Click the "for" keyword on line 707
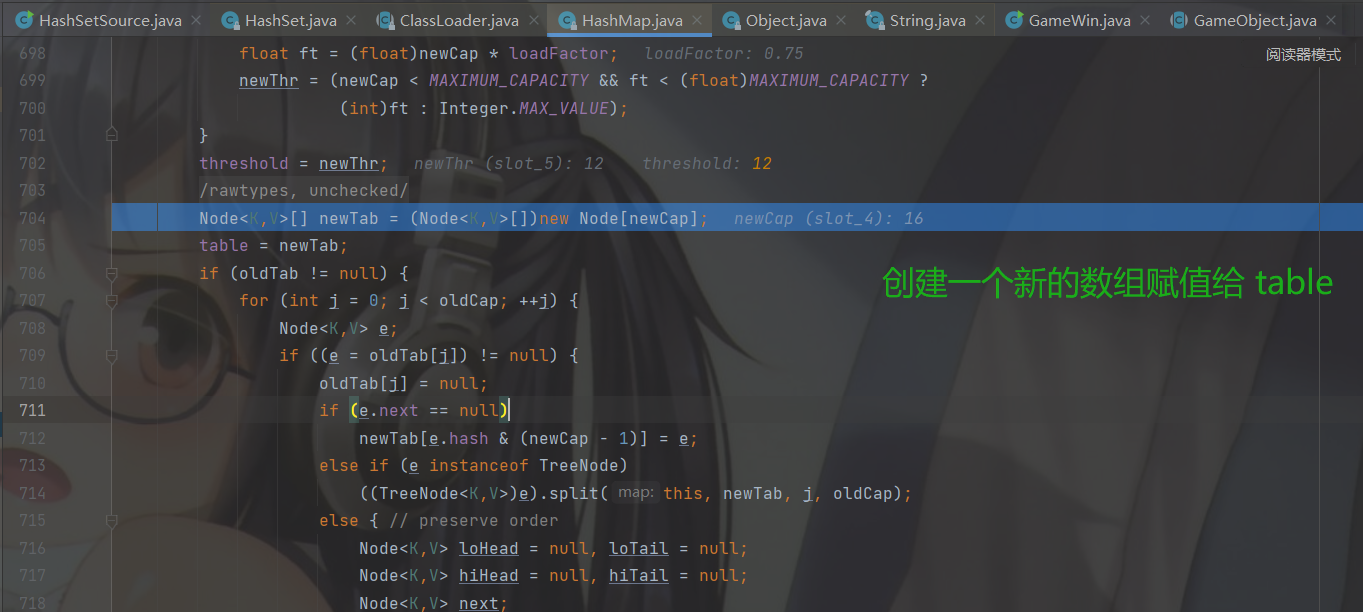Screen dimensions: 1363x612 (254, 300)
